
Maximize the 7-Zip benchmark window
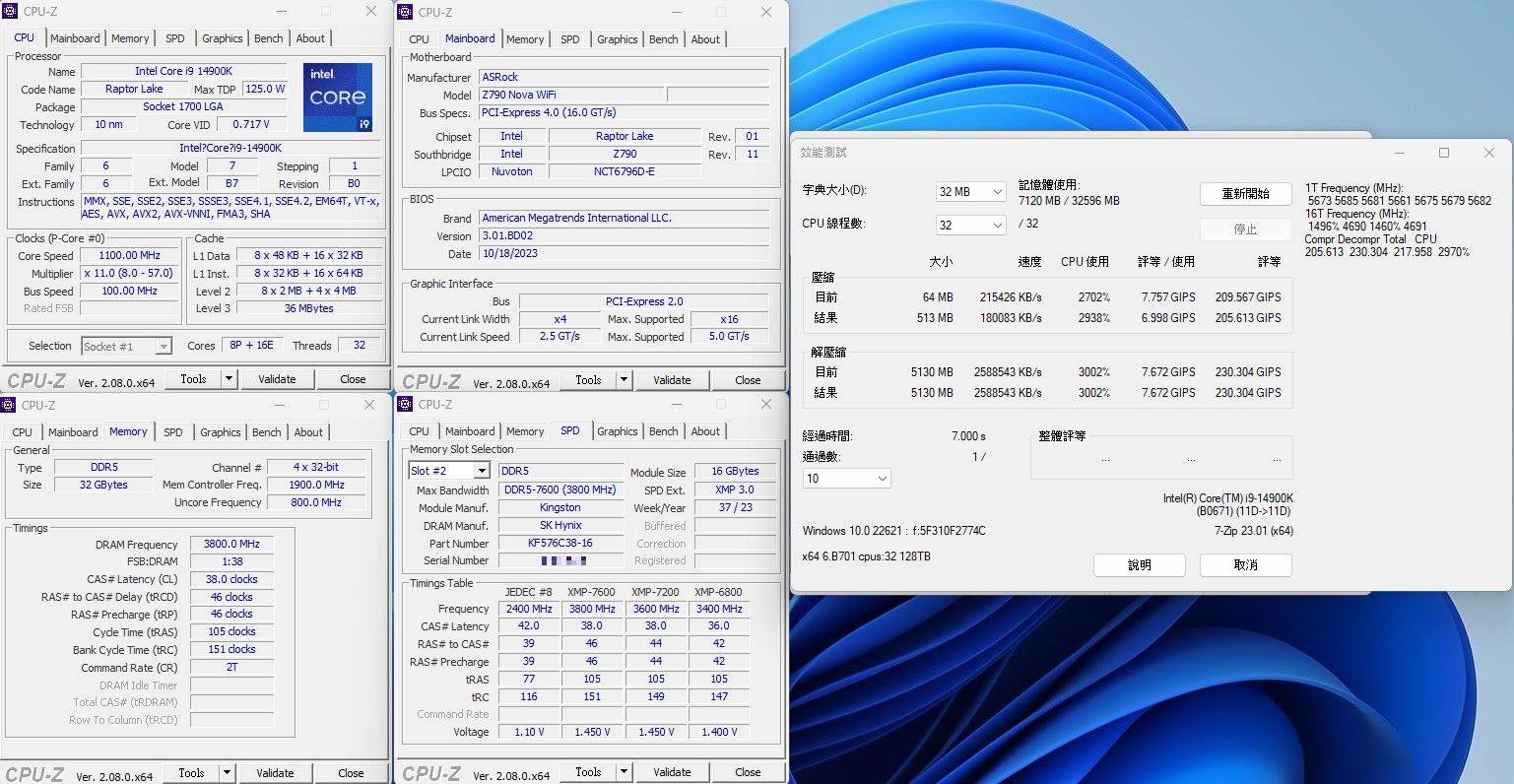(x=1444, y=153)
